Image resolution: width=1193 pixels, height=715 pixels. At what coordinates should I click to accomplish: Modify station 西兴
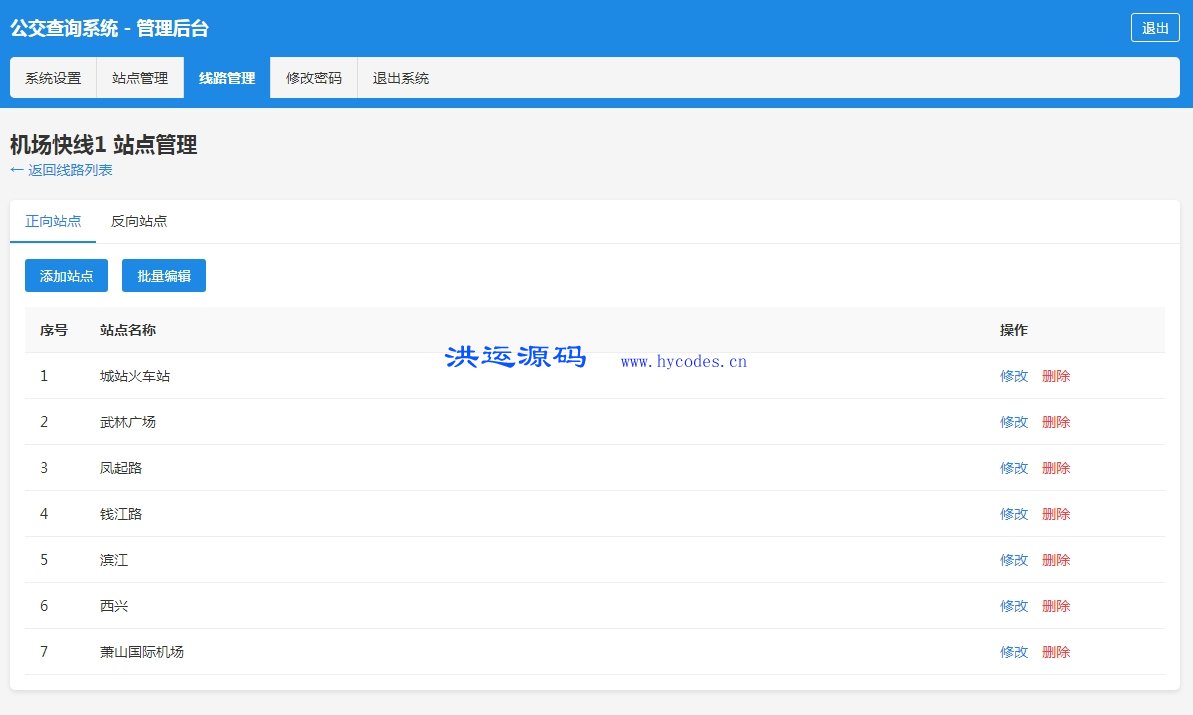1013,605
